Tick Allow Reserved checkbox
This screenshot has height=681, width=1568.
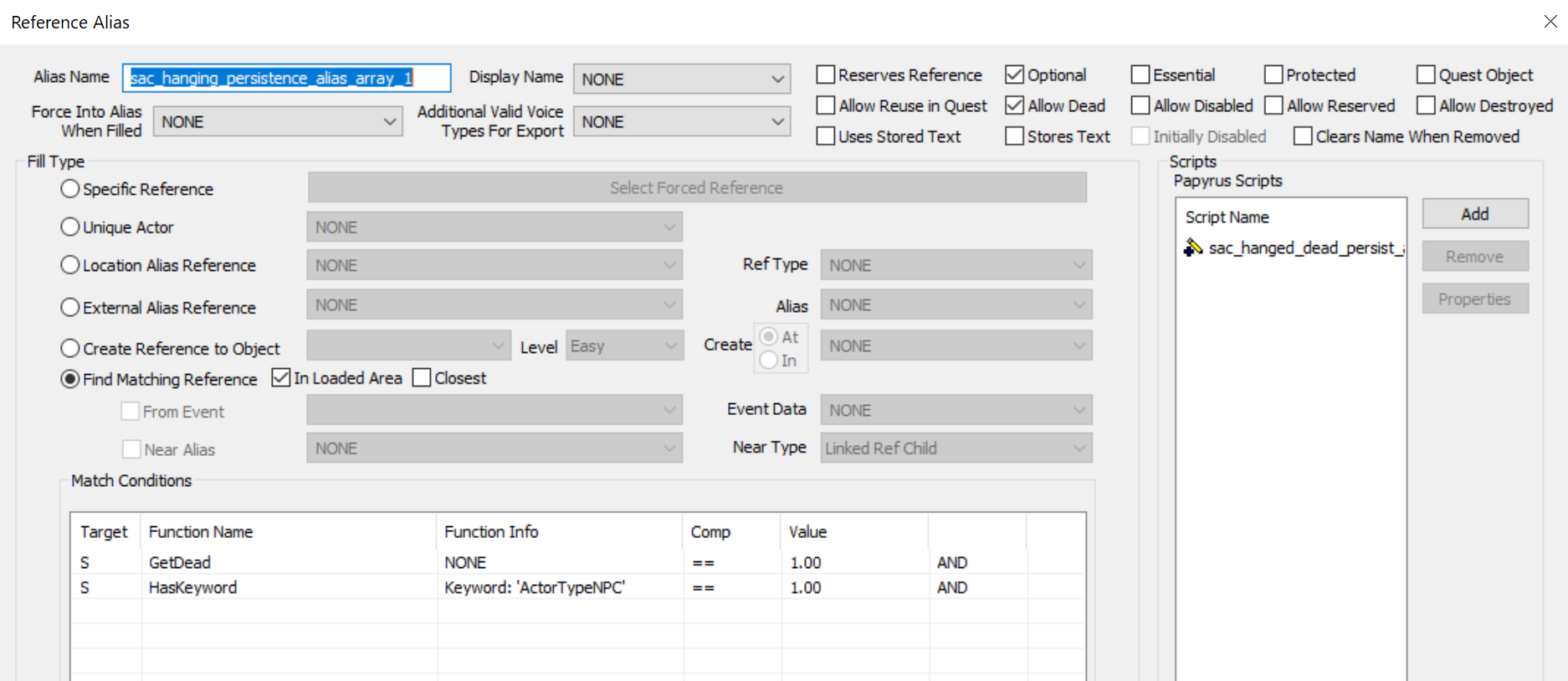click(1273, 105)
